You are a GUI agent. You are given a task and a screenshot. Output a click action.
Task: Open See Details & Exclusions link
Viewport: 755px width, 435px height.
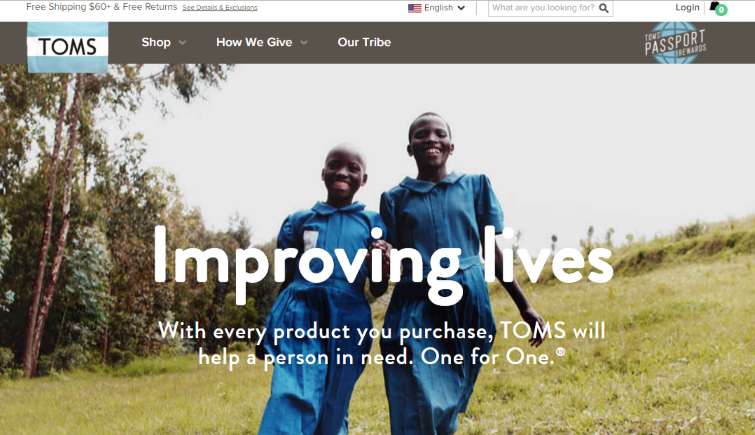click(220, 8)
